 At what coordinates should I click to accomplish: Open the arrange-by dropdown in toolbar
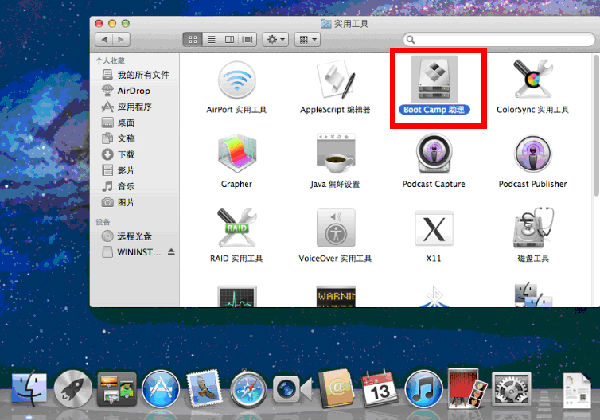coord(307,39)
